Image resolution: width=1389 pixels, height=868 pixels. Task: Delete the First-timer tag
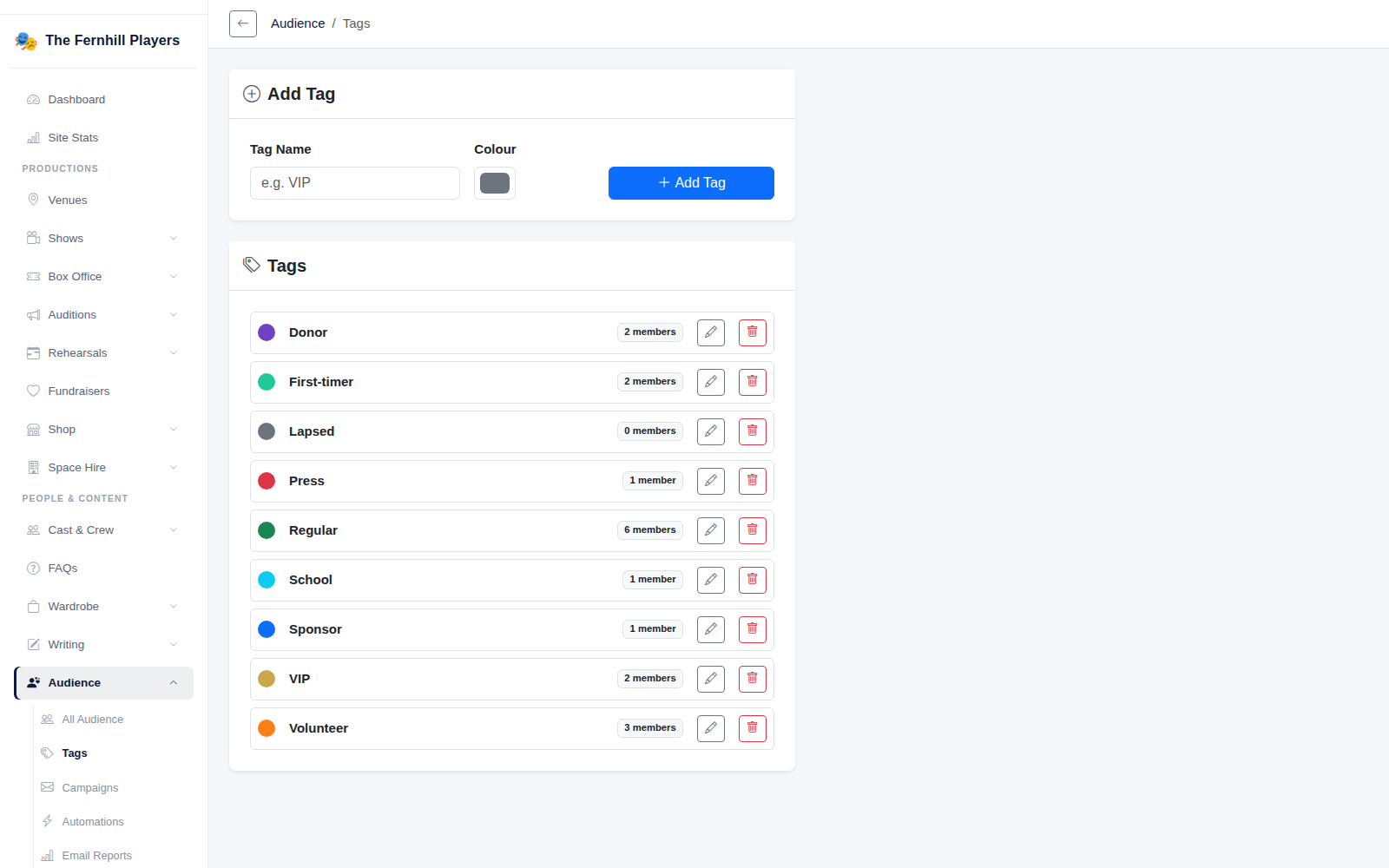tap(753, 382)
